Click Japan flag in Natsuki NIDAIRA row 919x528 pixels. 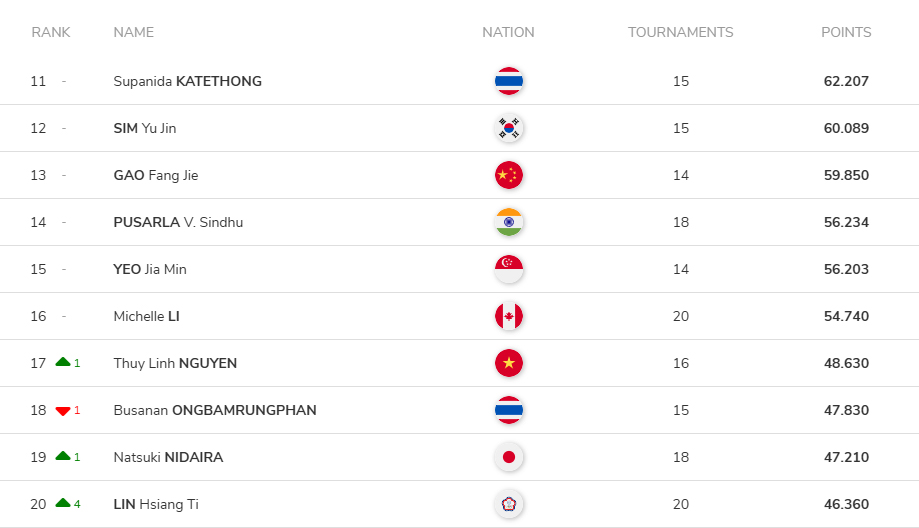(509, 457)
